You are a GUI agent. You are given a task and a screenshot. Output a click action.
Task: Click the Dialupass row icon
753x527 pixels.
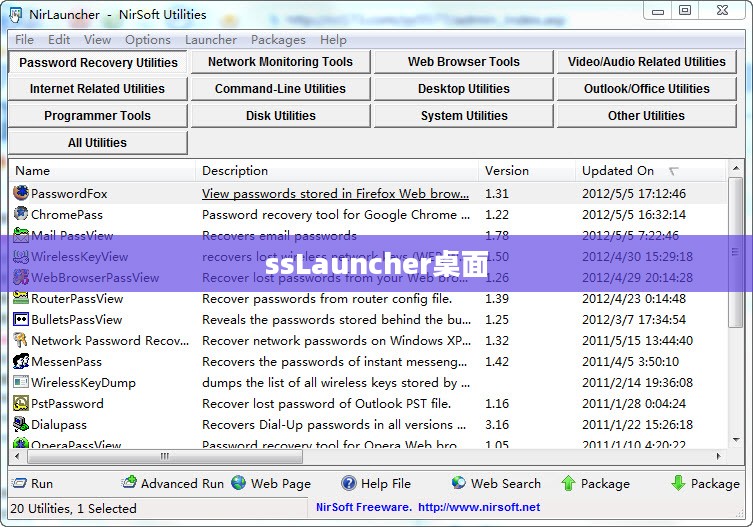click(21, 424)
